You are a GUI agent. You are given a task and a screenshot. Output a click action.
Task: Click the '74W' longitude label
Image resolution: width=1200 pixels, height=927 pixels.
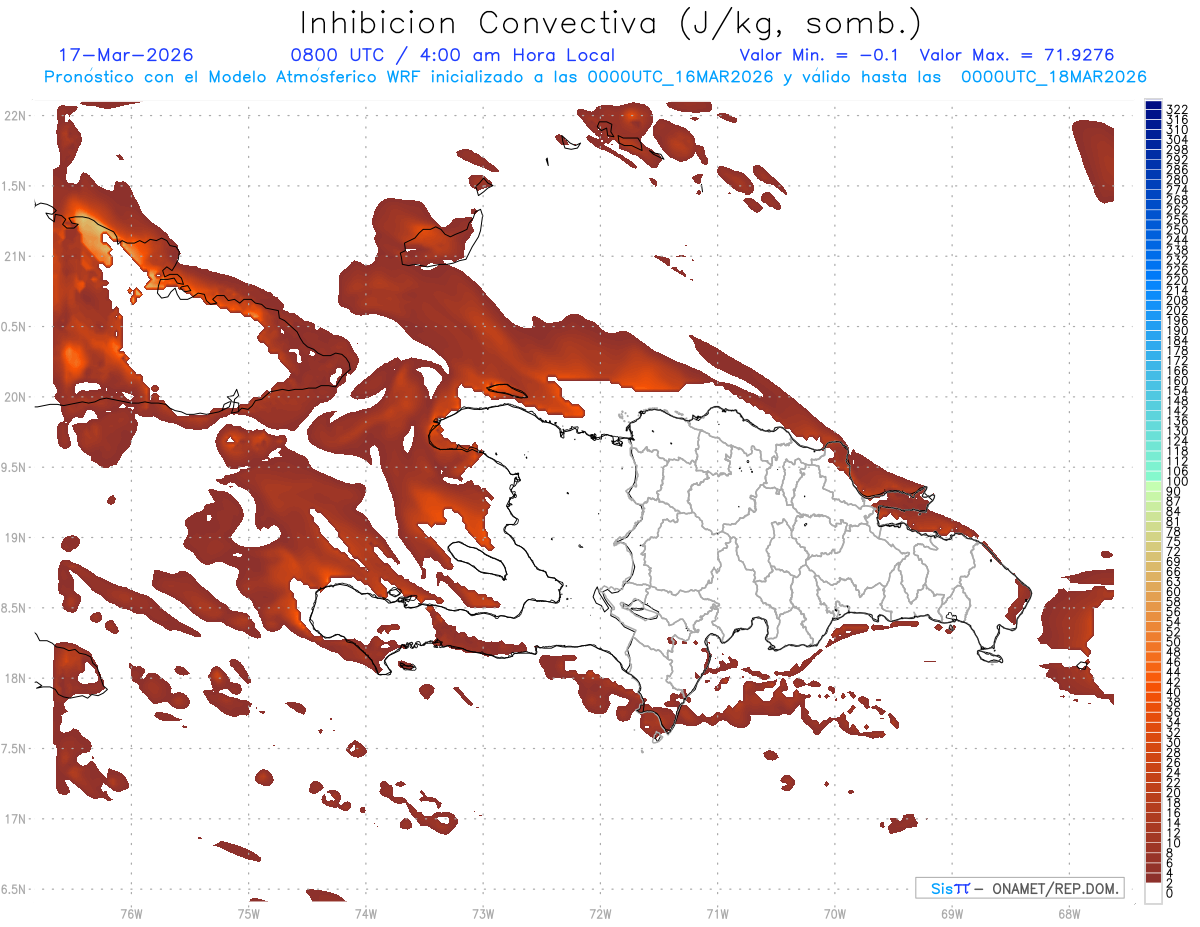click(x=365, y=912)
